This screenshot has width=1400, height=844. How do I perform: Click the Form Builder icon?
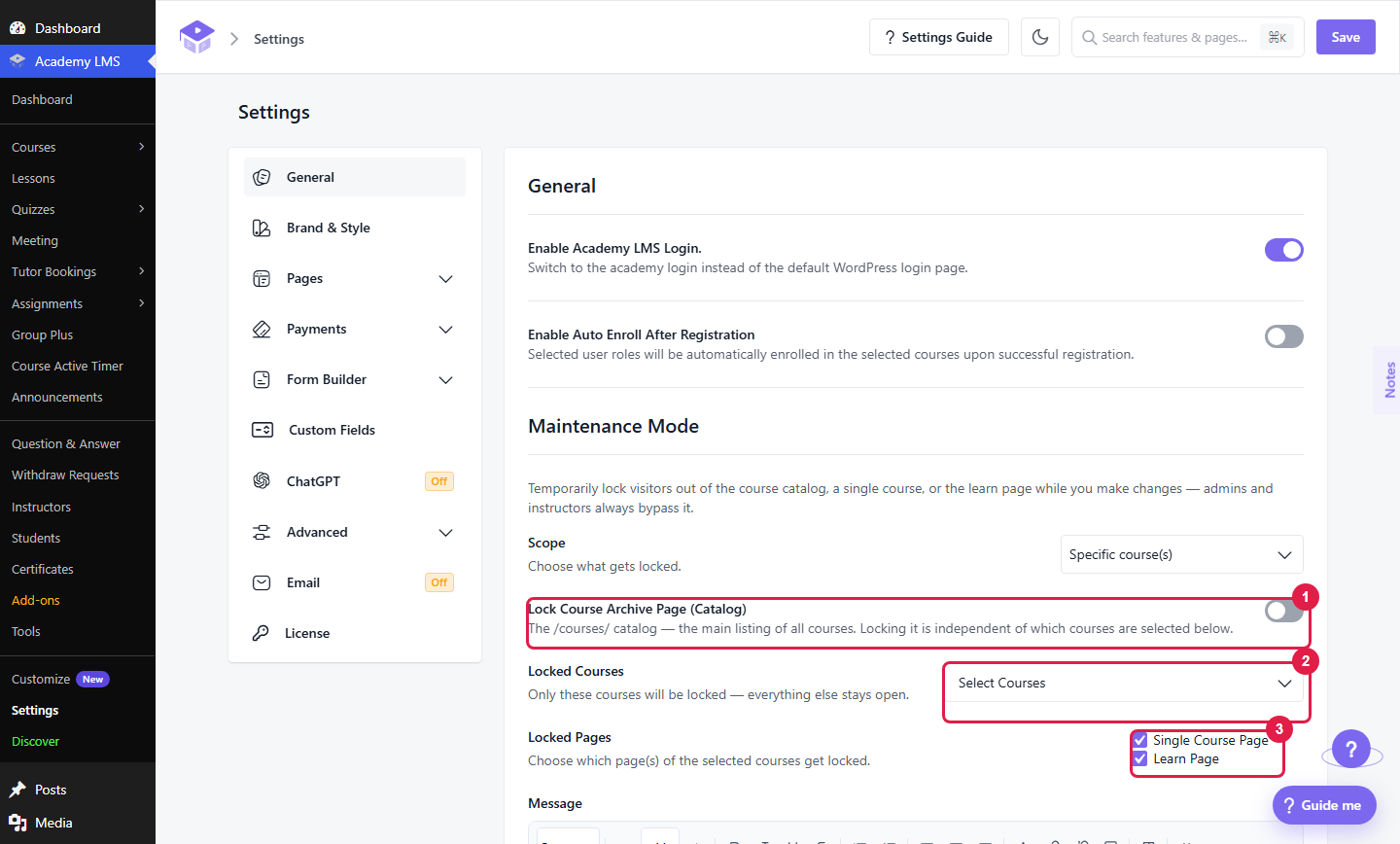click(x=262, y=380)
